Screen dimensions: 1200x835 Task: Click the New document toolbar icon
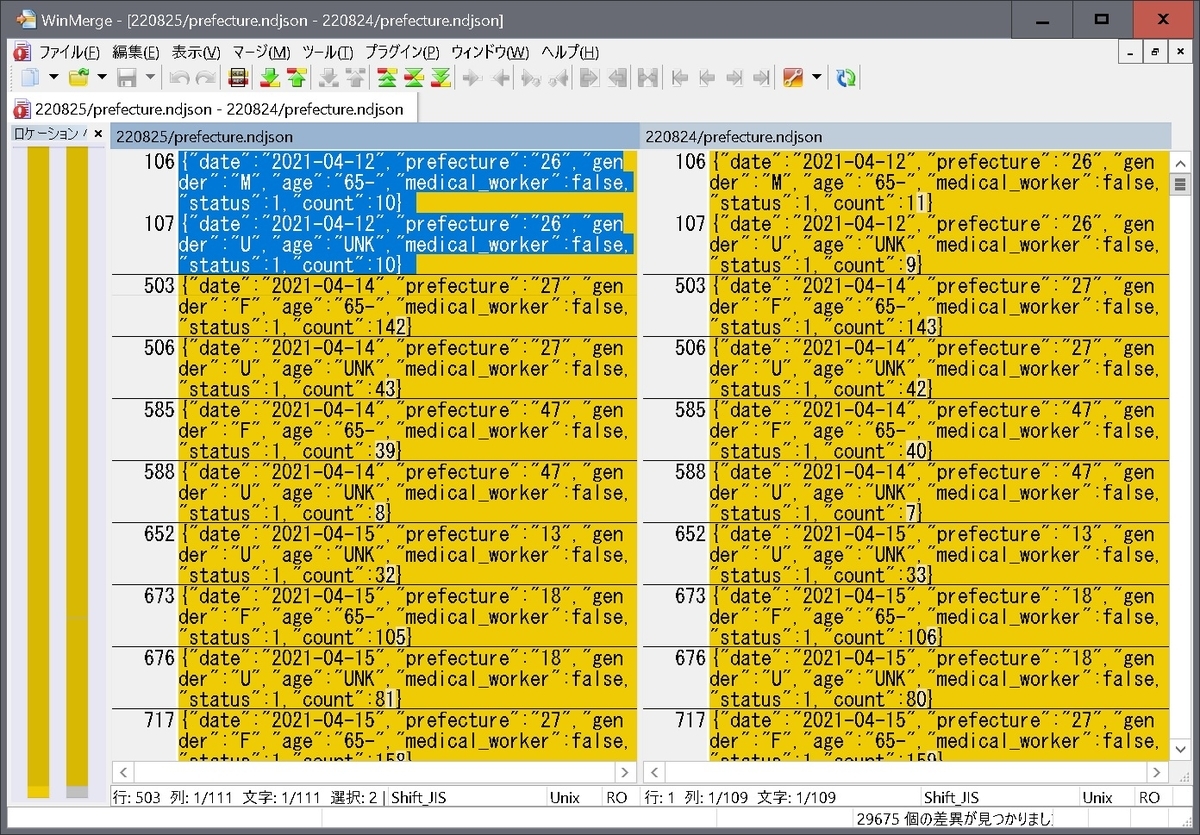(31, 77)
